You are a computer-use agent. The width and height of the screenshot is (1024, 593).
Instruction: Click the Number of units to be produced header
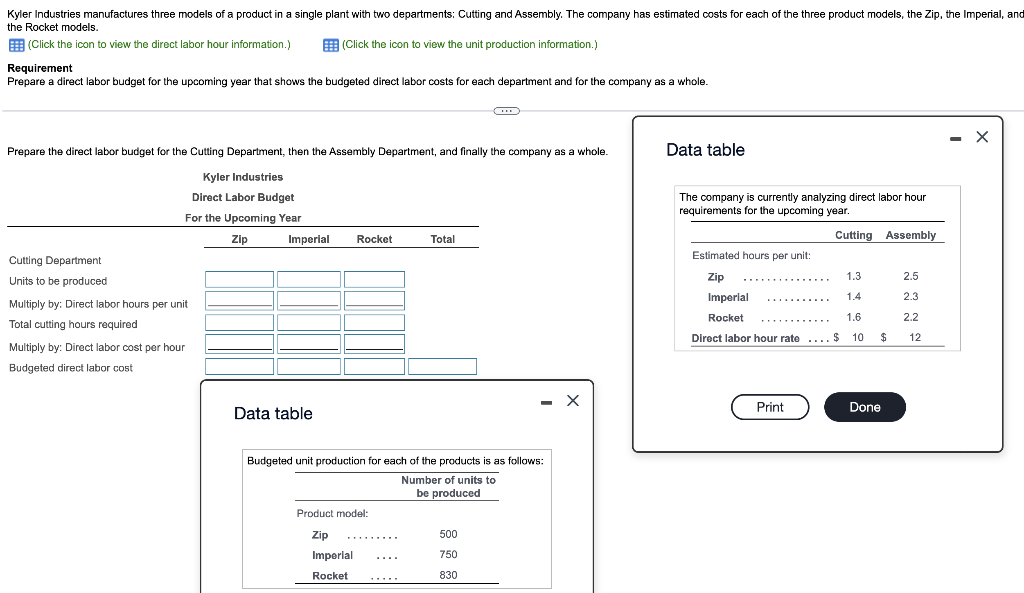448,487
